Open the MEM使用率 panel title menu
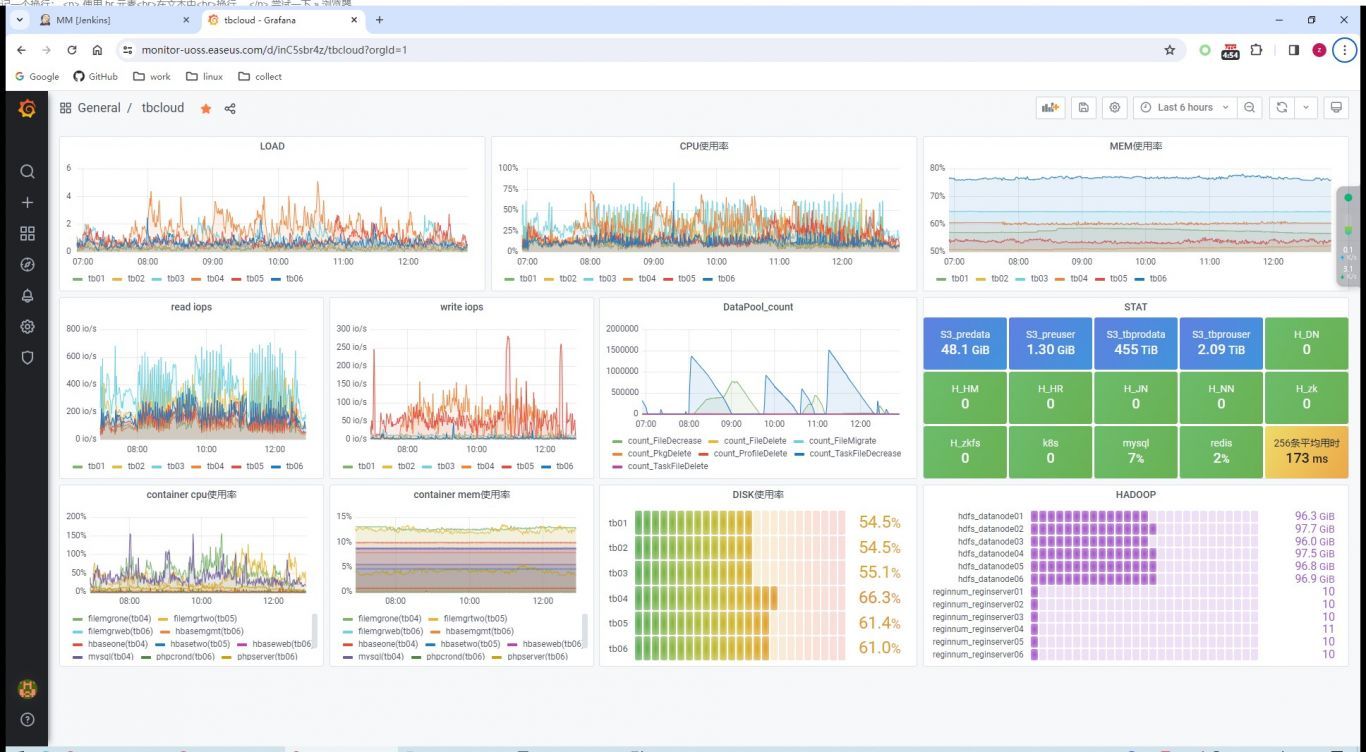1366x752 pixels. [x=1136, y=146]
